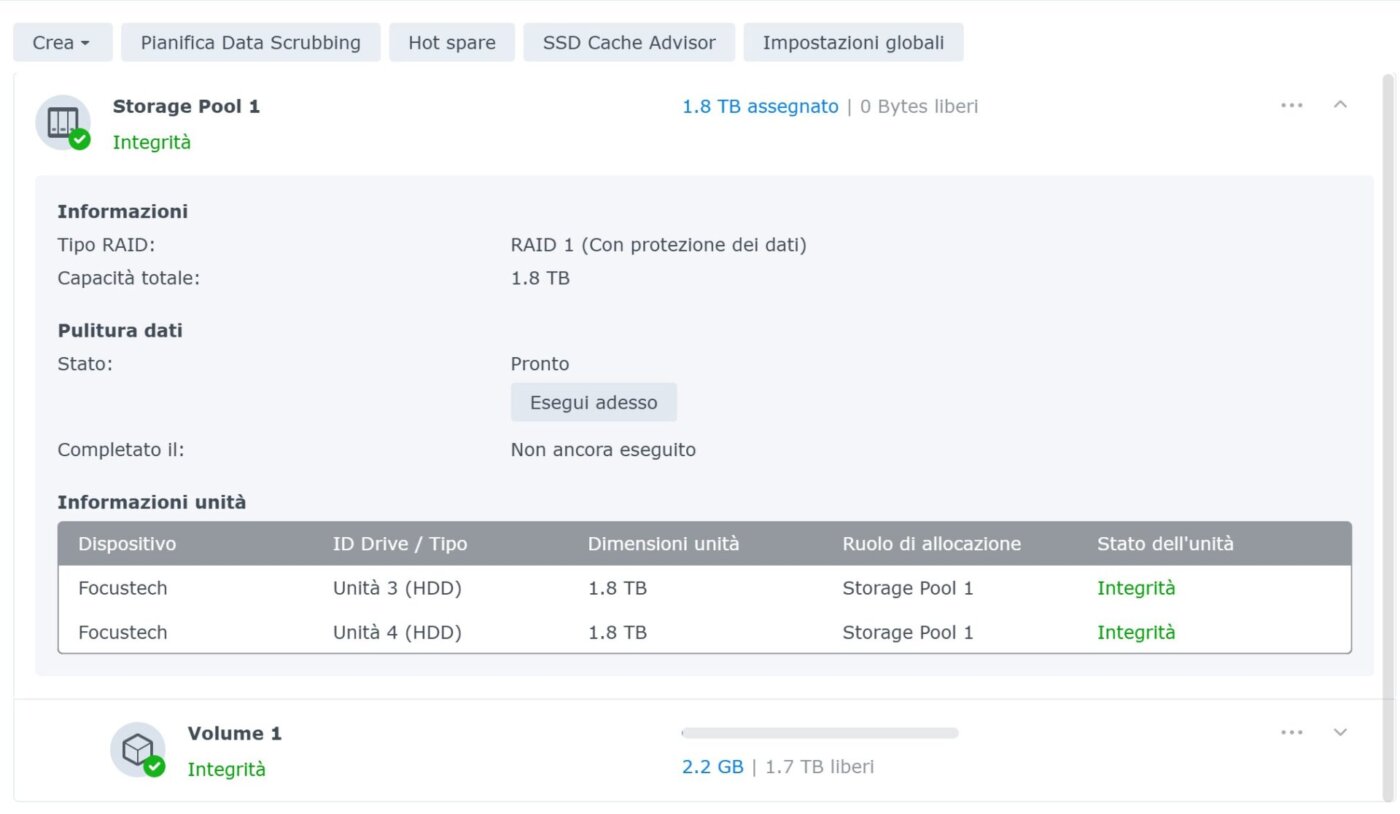Open the Crea dropdown menu
The image size is (1400, 814).
tap(62, 43)
